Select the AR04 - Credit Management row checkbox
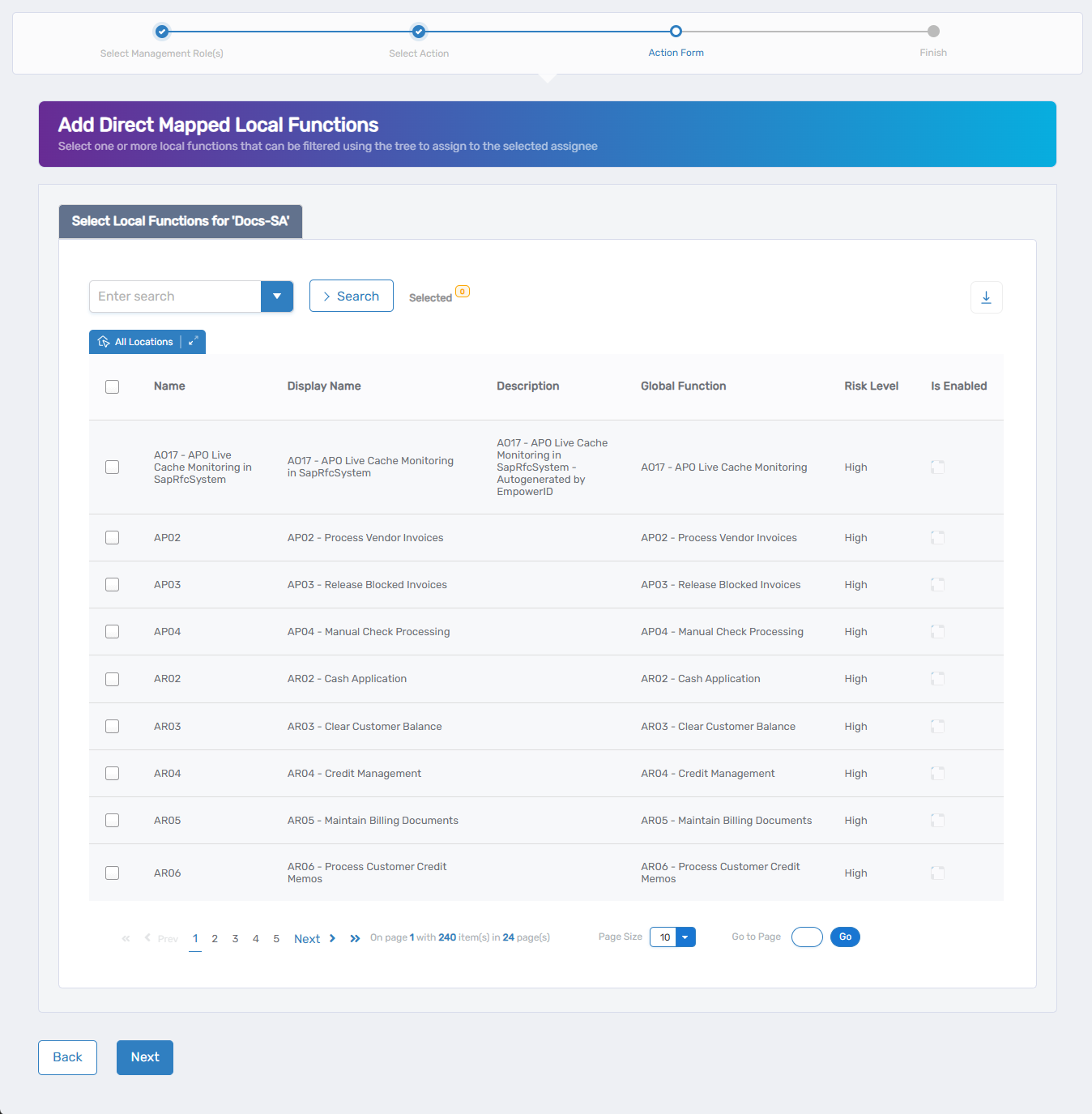The height and width of the screenshot is (1114, 1092). point(112,773)
